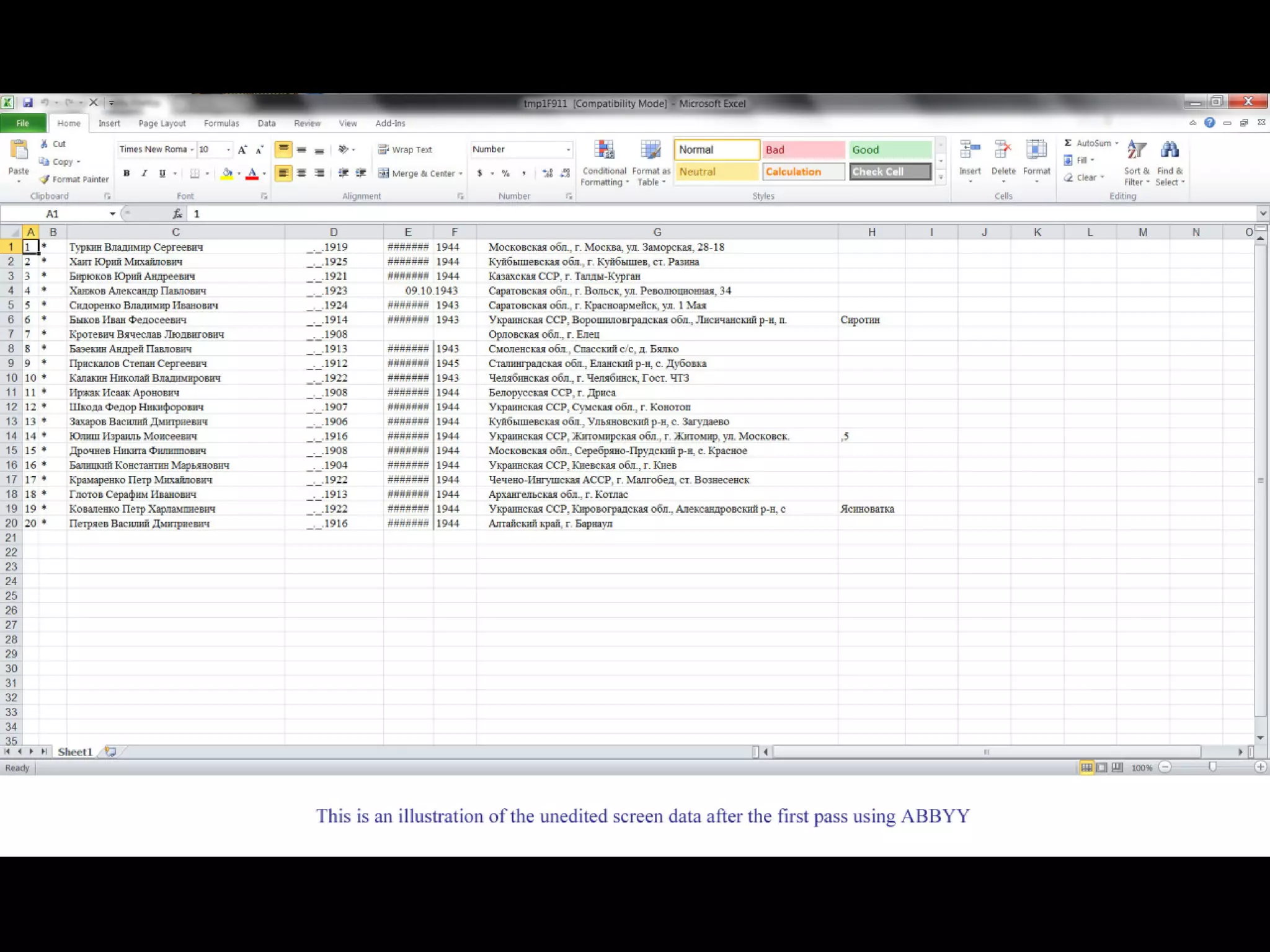Click the formula bar input showing 1
1270x952 pixels.
(722, 214)
